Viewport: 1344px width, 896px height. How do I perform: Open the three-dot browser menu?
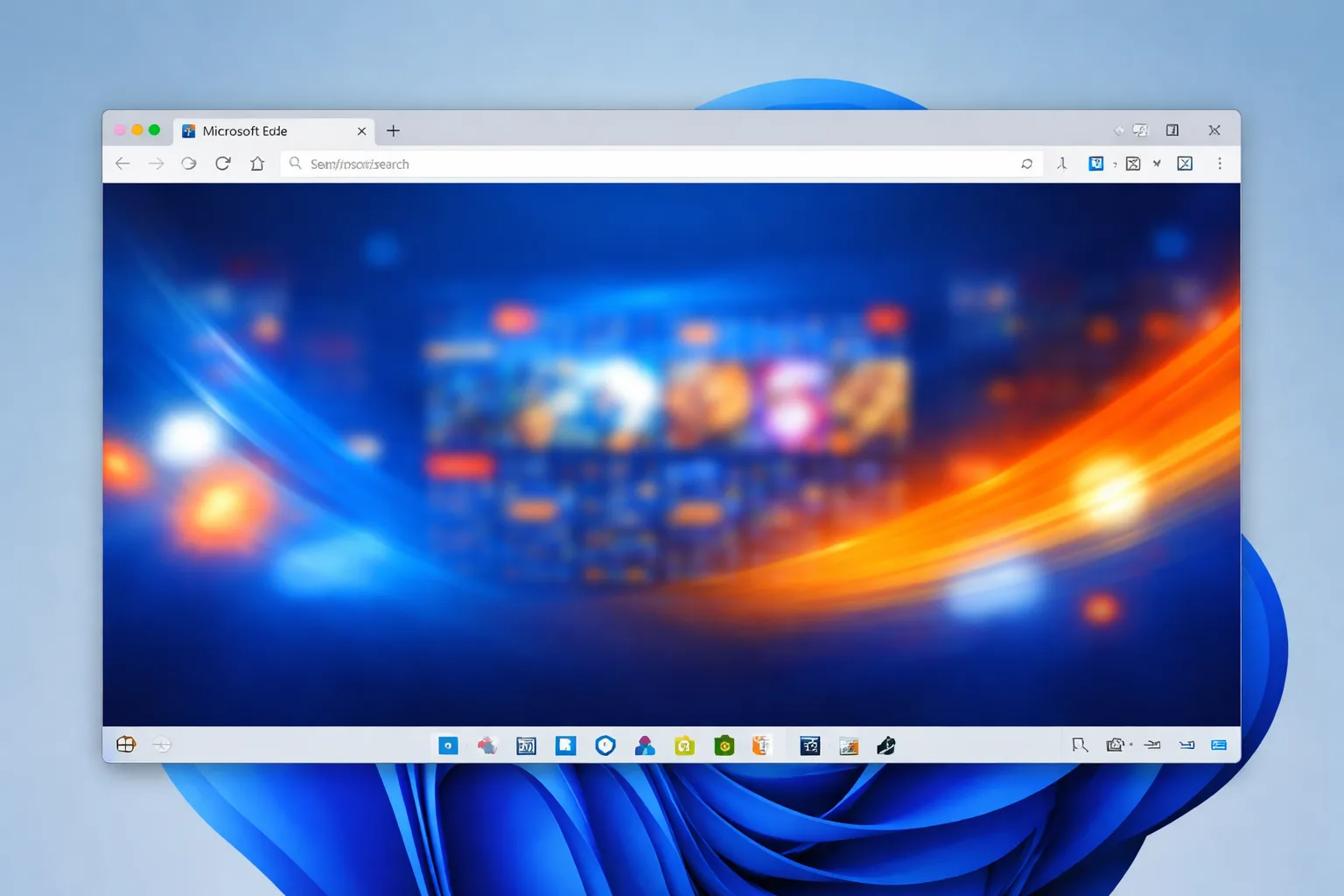pyautogui.click(x=1220, y=164)
